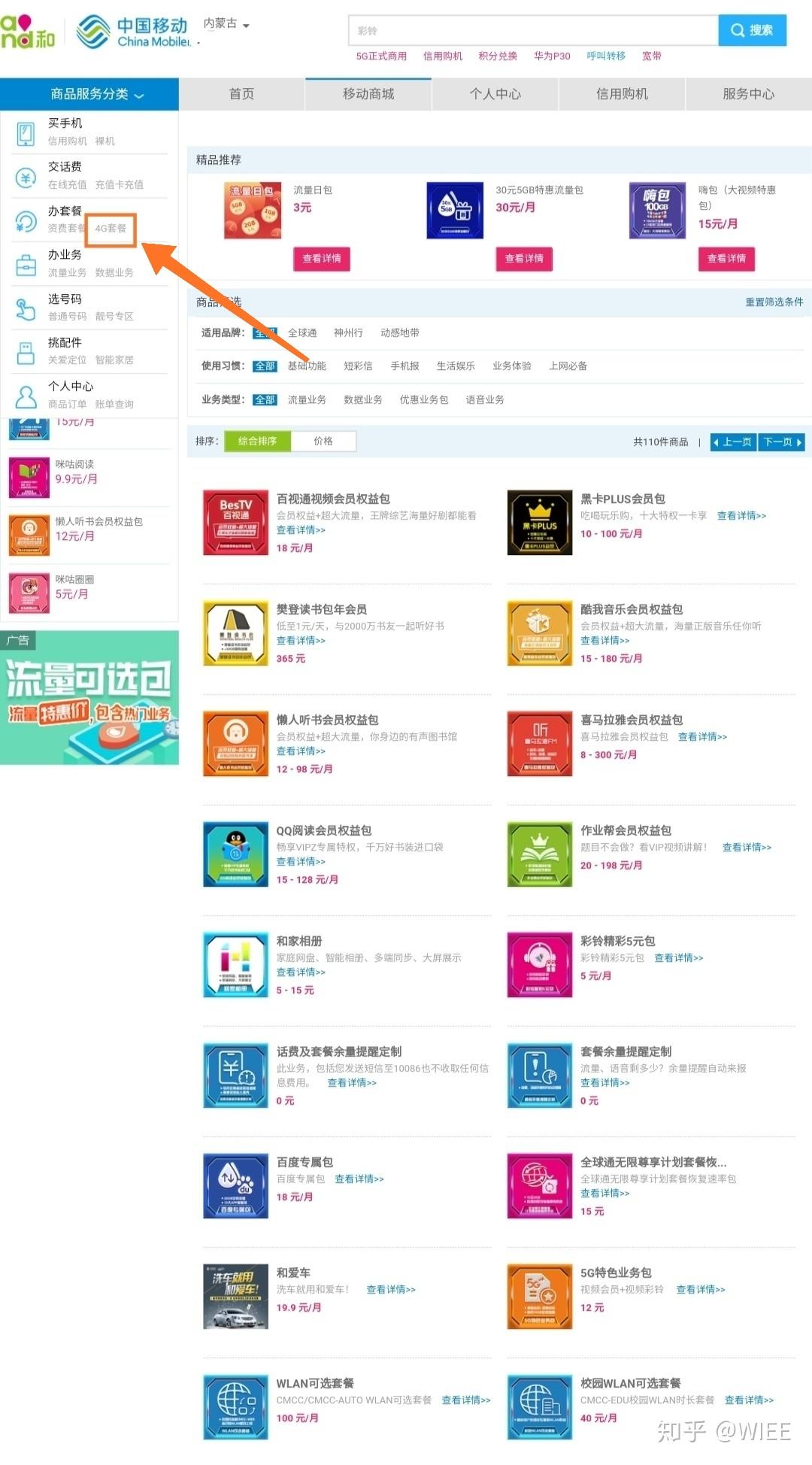
Task: Switch to the 首页 tab
Action: coord(241,94)
